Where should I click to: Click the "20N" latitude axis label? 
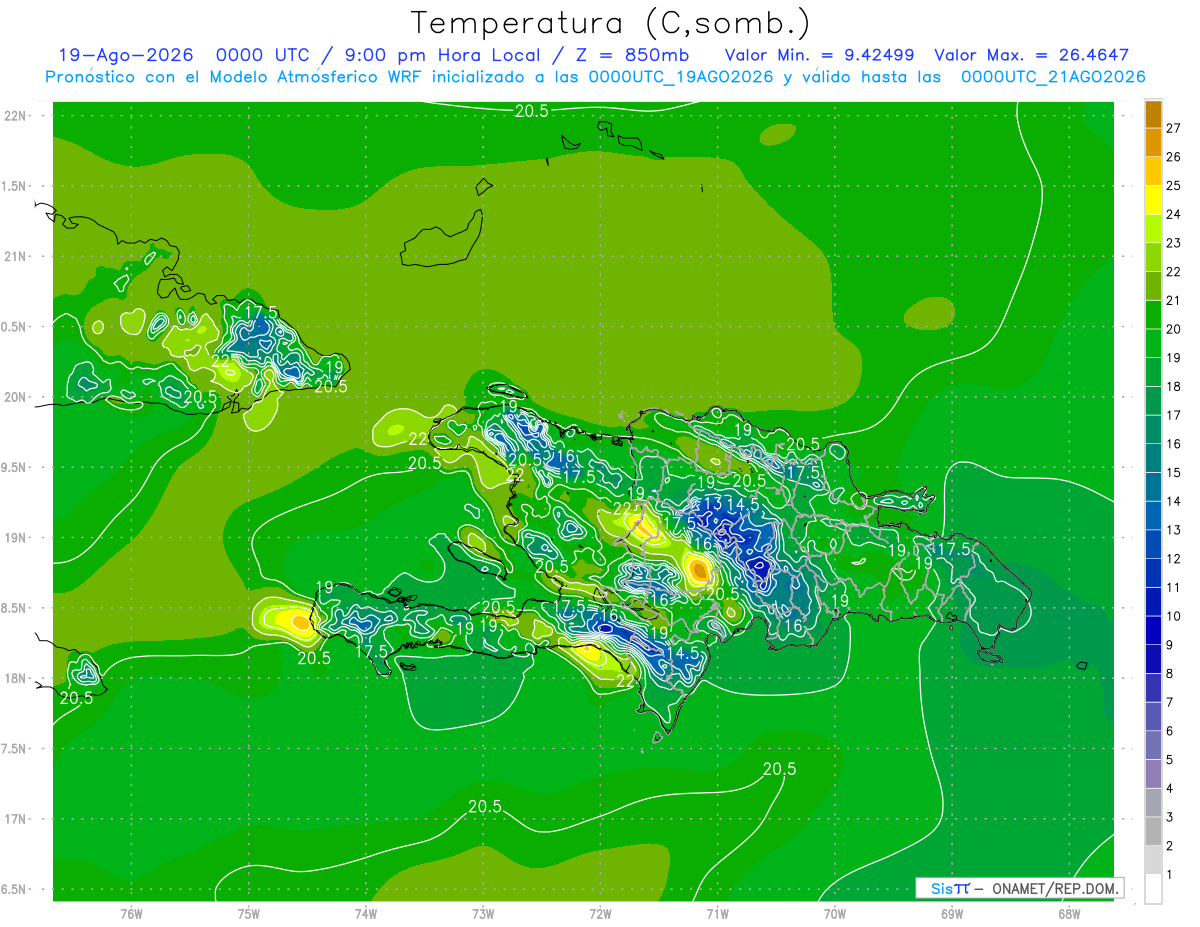(15, 397)
